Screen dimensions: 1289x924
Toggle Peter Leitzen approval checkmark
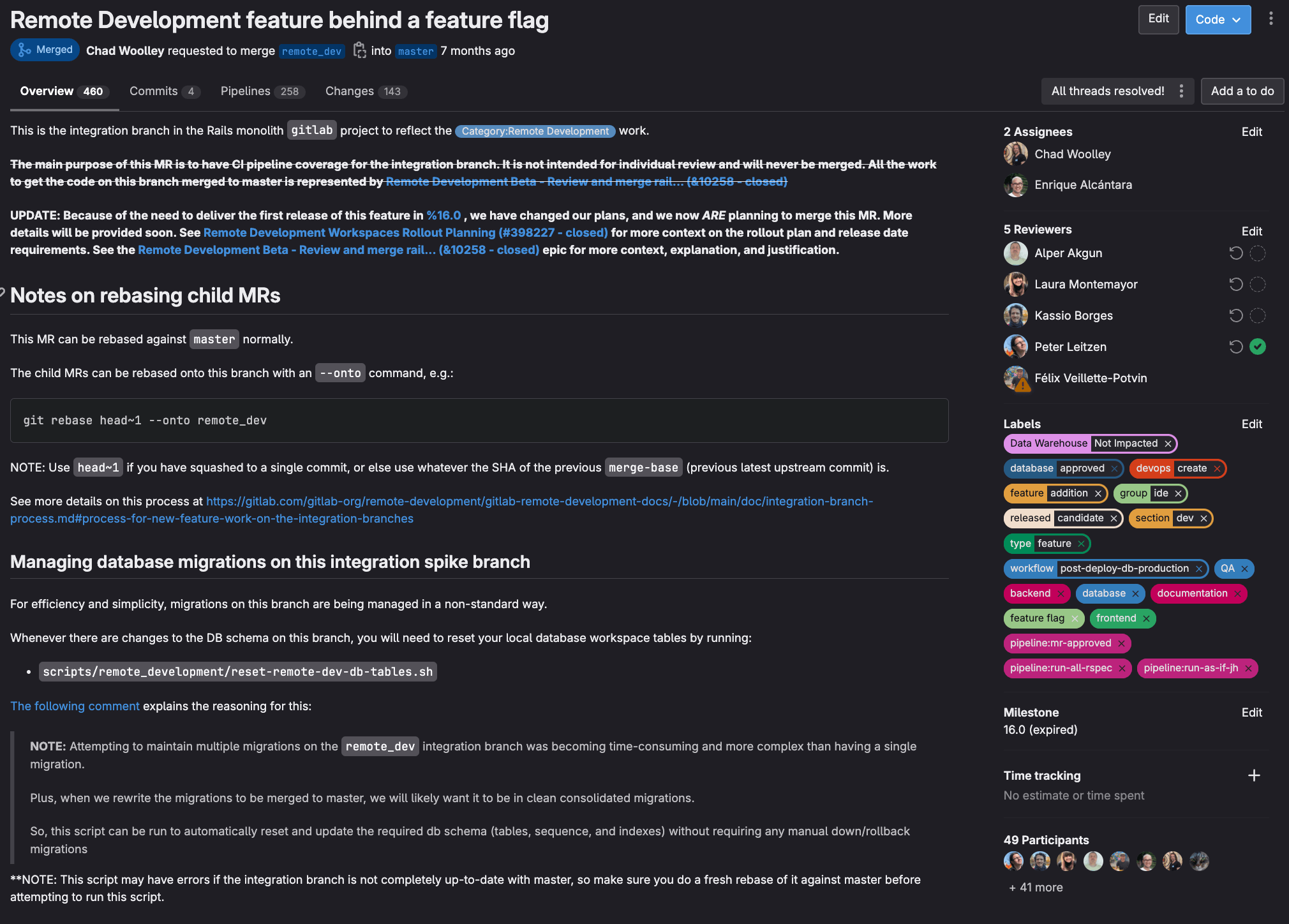point(1258,346)
